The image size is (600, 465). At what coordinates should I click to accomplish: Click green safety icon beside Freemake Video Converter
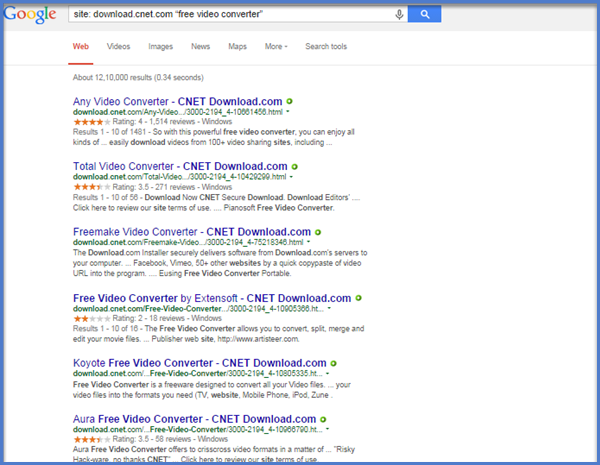pos(318,232)
